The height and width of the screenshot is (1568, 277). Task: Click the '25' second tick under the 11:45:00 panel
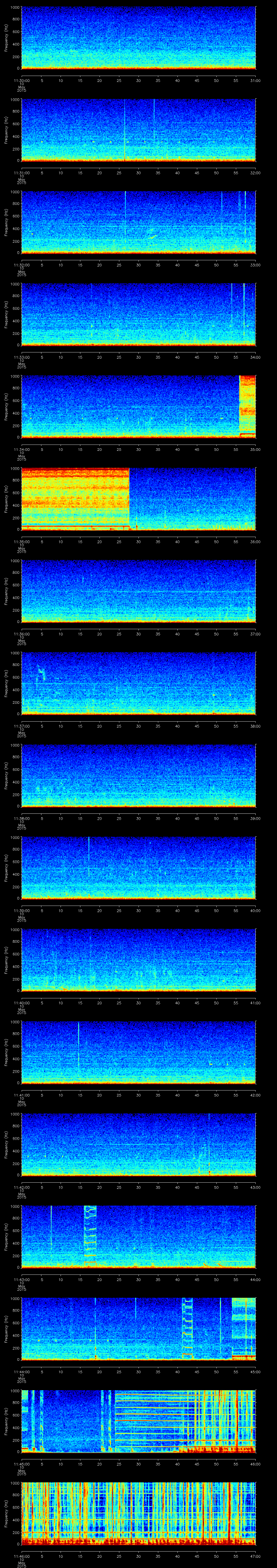click(119, 1463)
